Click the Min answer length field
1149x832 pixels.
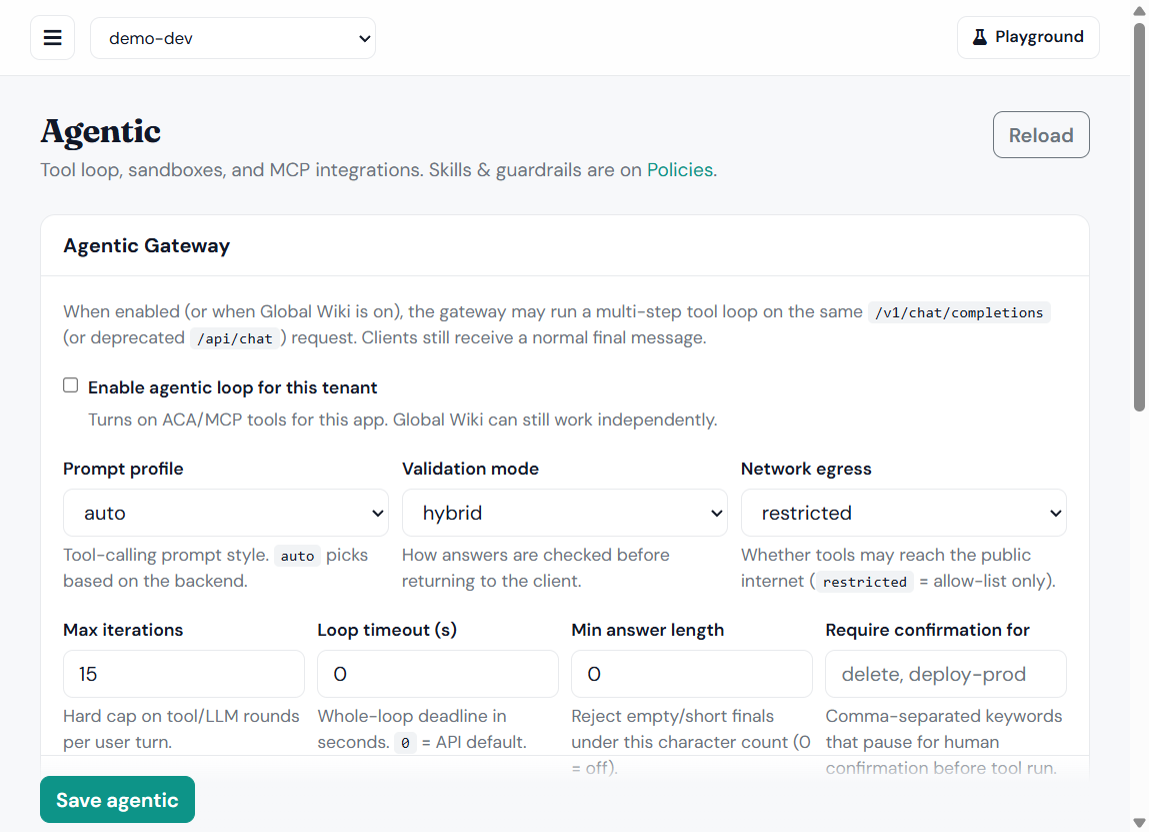pos(692,674)
